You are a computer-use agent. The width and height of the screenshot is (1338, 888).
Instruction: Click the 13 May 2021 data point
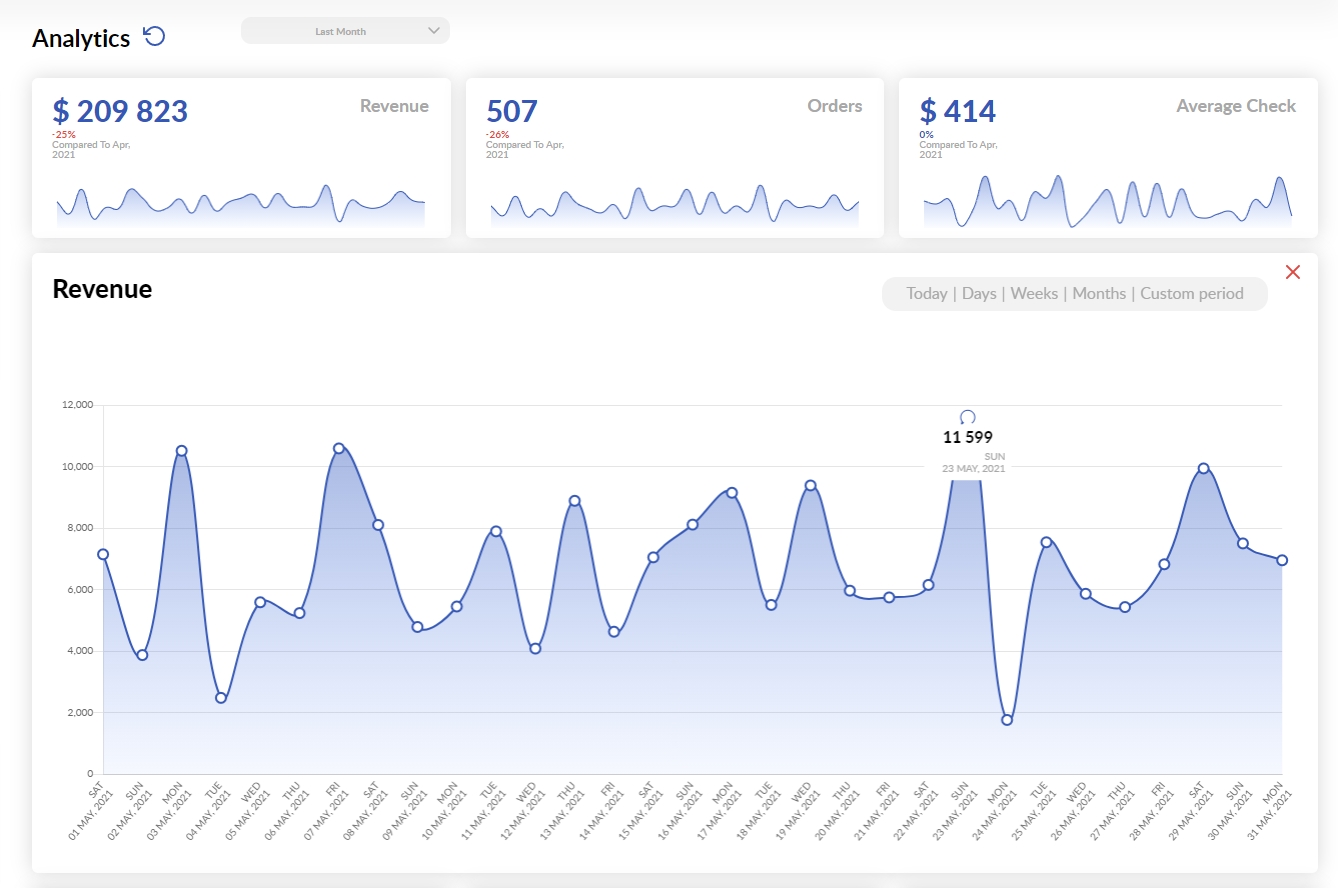(575, 501)
